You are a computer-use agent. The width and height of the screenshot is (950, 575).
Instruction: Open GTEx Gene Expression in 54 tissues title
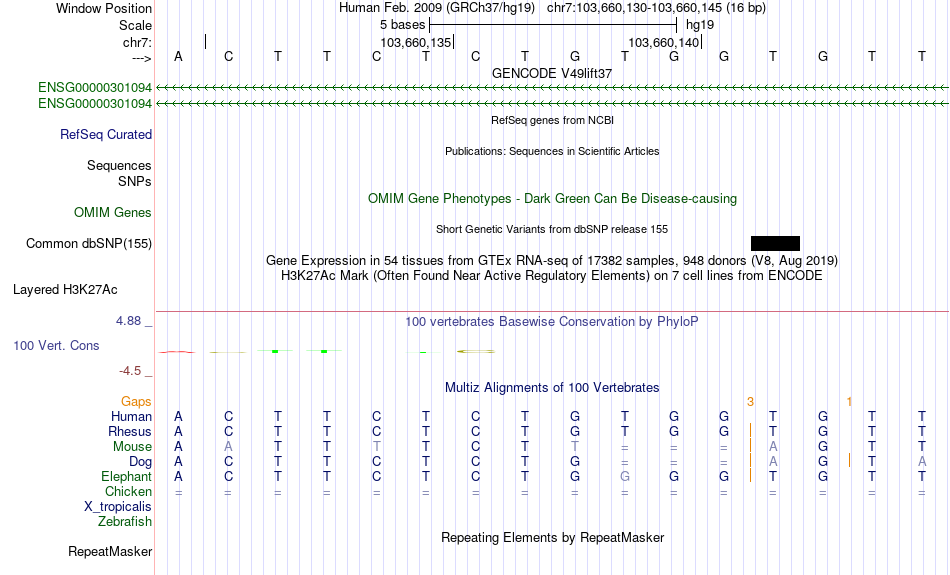[x=552, y=261]
